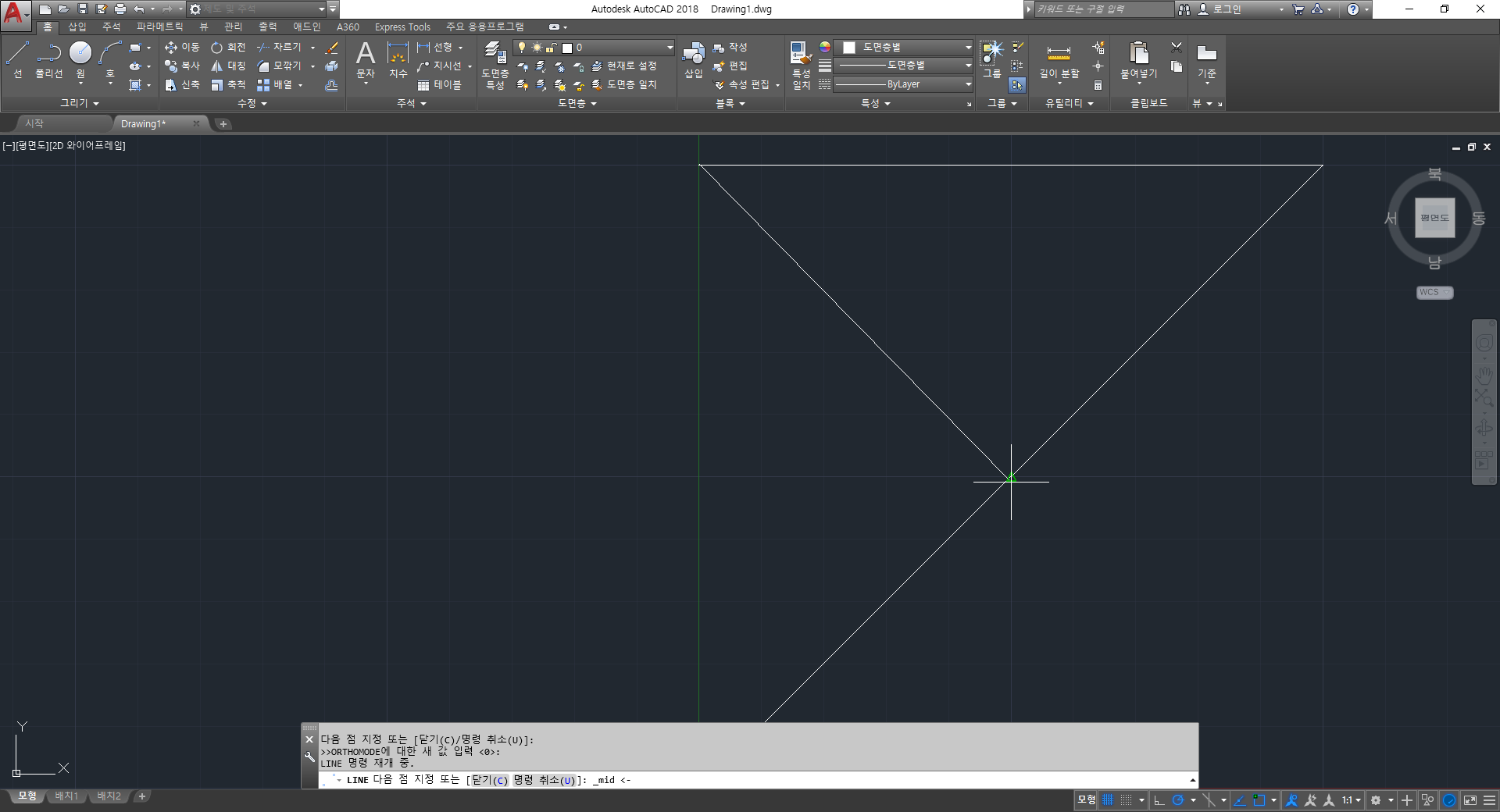Click the Paste (붙여넣기) icon

(x=1138, y=61)
